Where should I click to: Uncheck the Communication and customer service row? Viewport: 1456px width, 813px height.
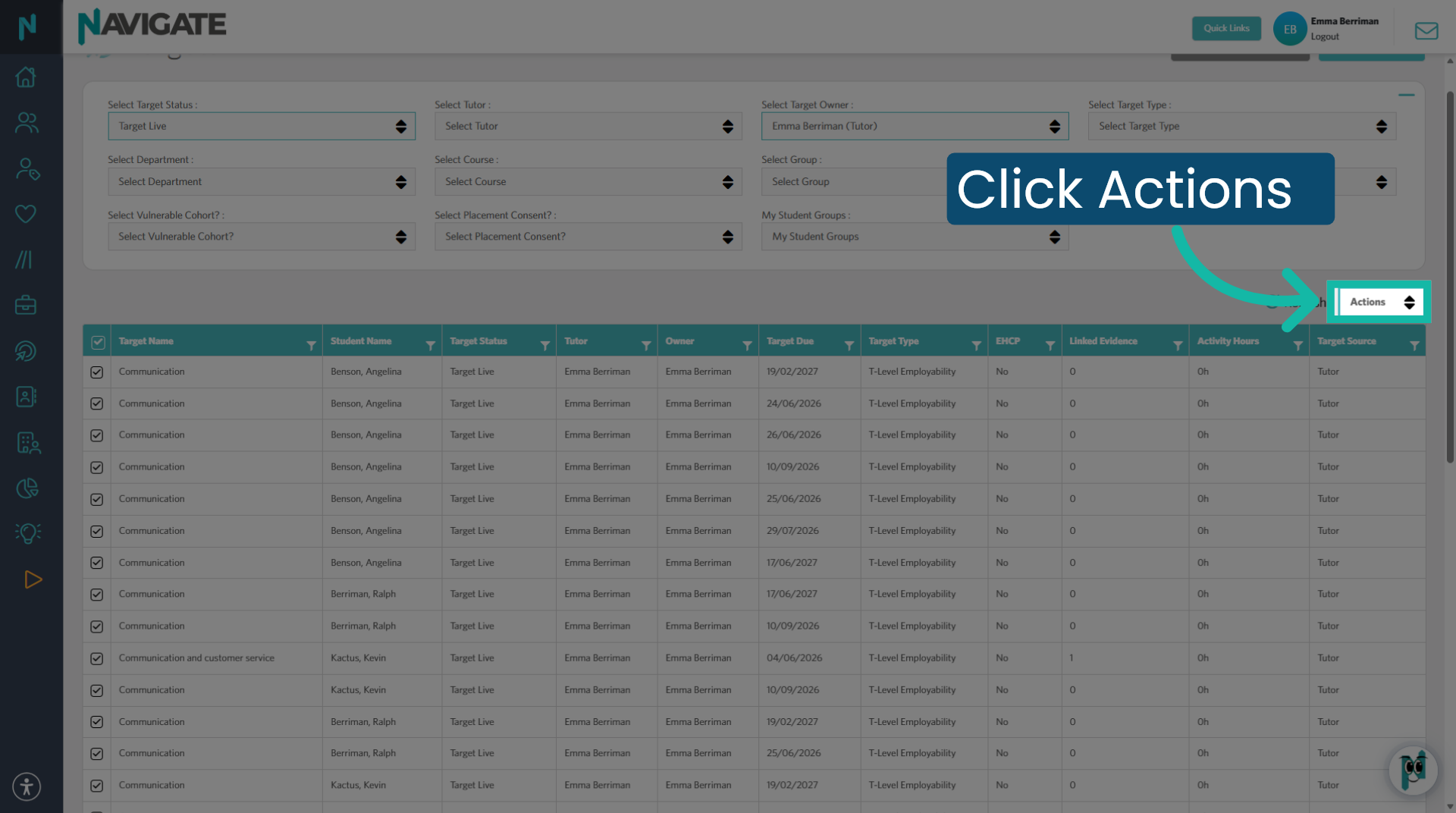96,658
